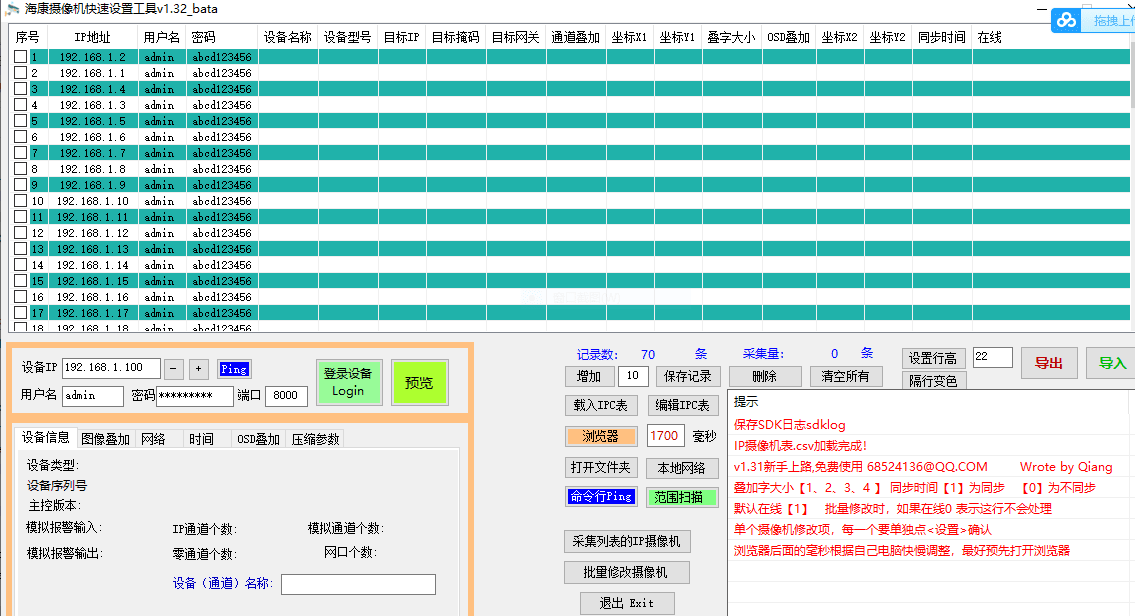Click 保存记录 button
Image resolution: width=1135 pixels, height=616 pixels.
point(688,376)
